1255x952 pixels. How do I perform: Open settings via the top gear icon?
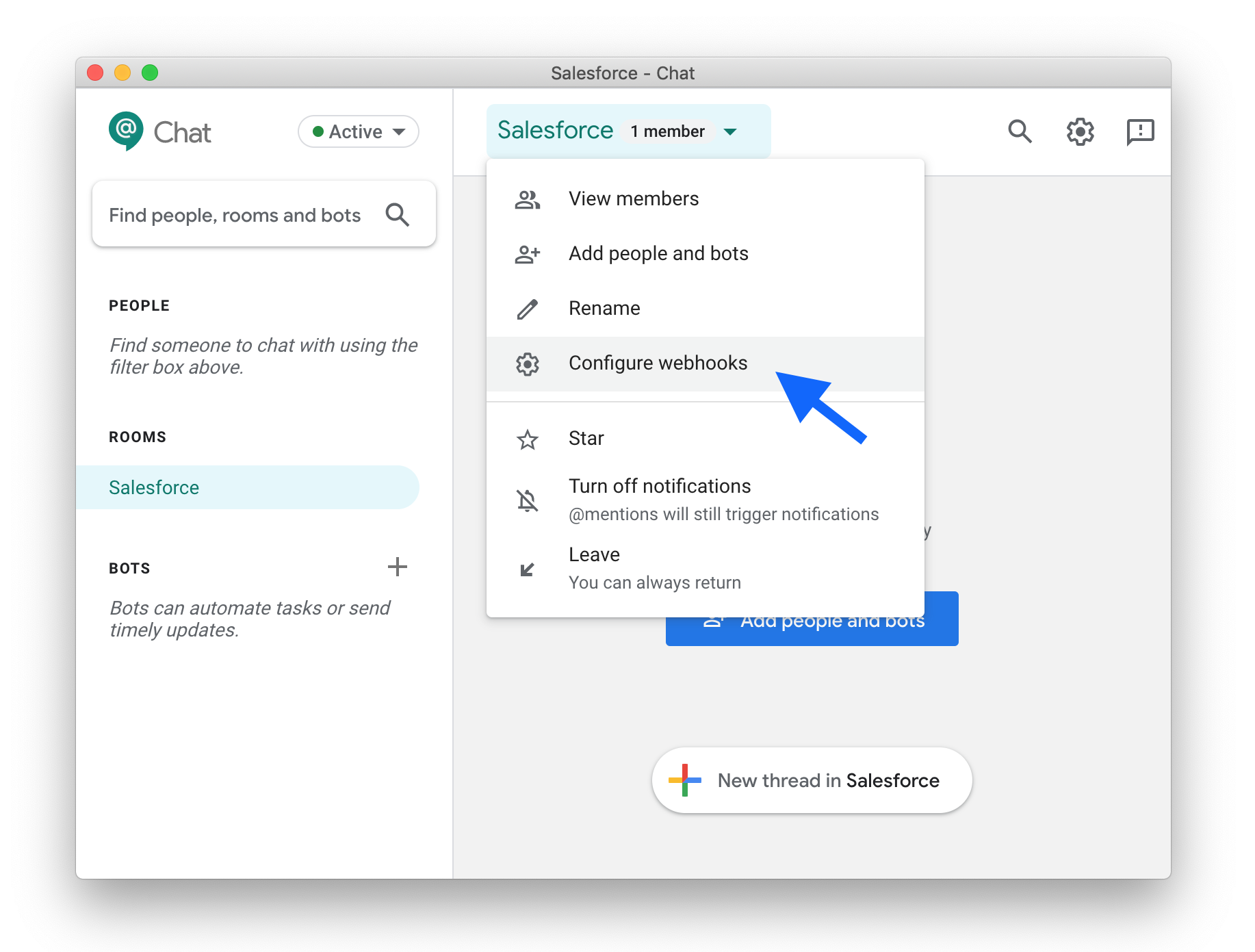[1081, 131]
